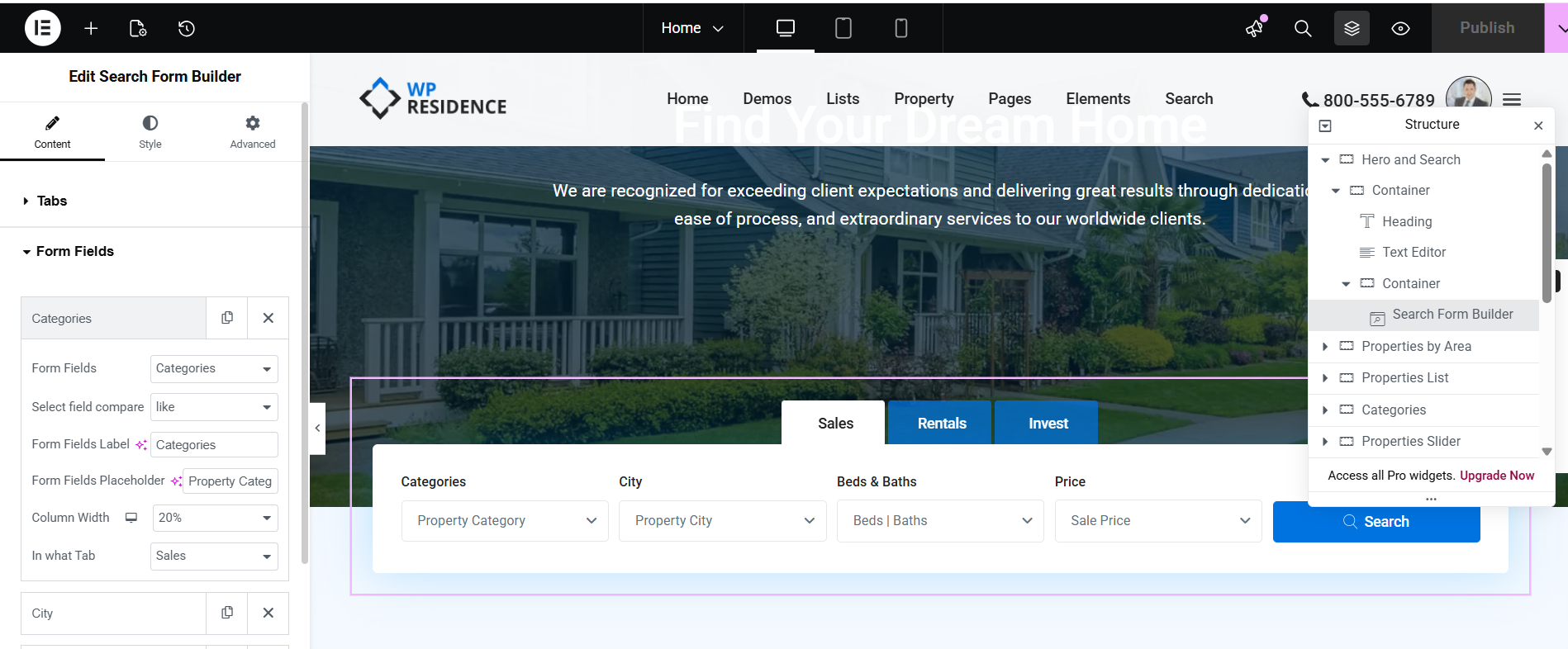Toggle the Structure layers panel icon
The width and height of the screenshot is (1568, 649).
(1352, 28)
